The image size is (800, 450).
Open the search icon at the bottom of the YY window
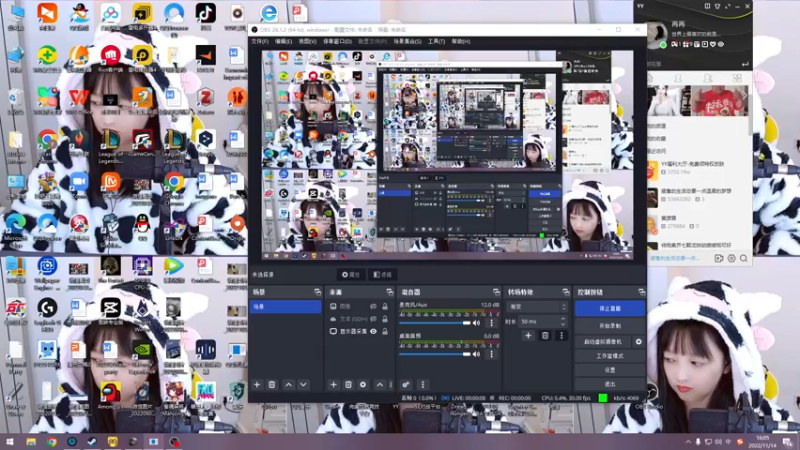(744, 259)
